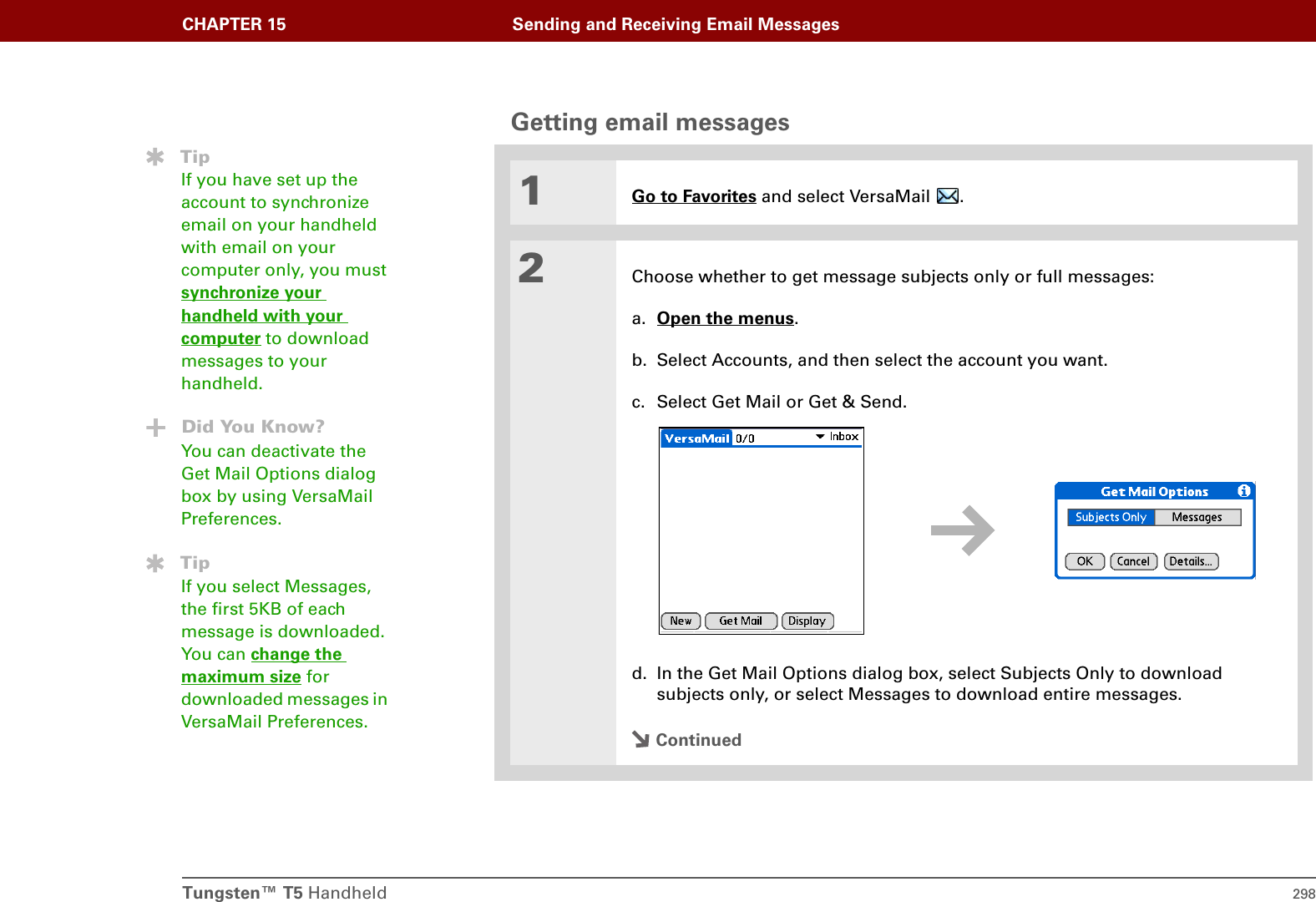Select the Subjects Only option
This screenshot has height=902, width=1316.
pyautogui.click(x=1111, y=518)
